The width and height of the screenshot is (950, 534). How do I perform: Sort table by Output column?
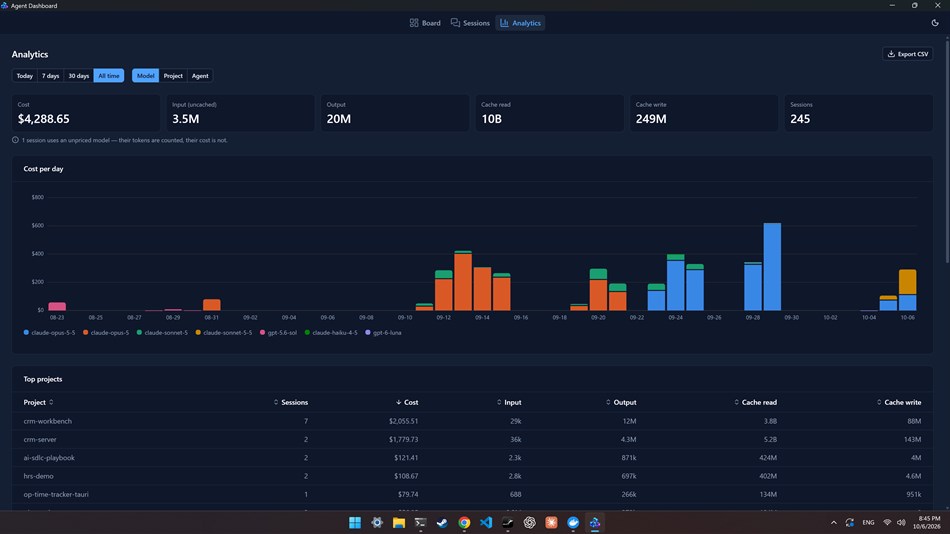click(621, 402)
